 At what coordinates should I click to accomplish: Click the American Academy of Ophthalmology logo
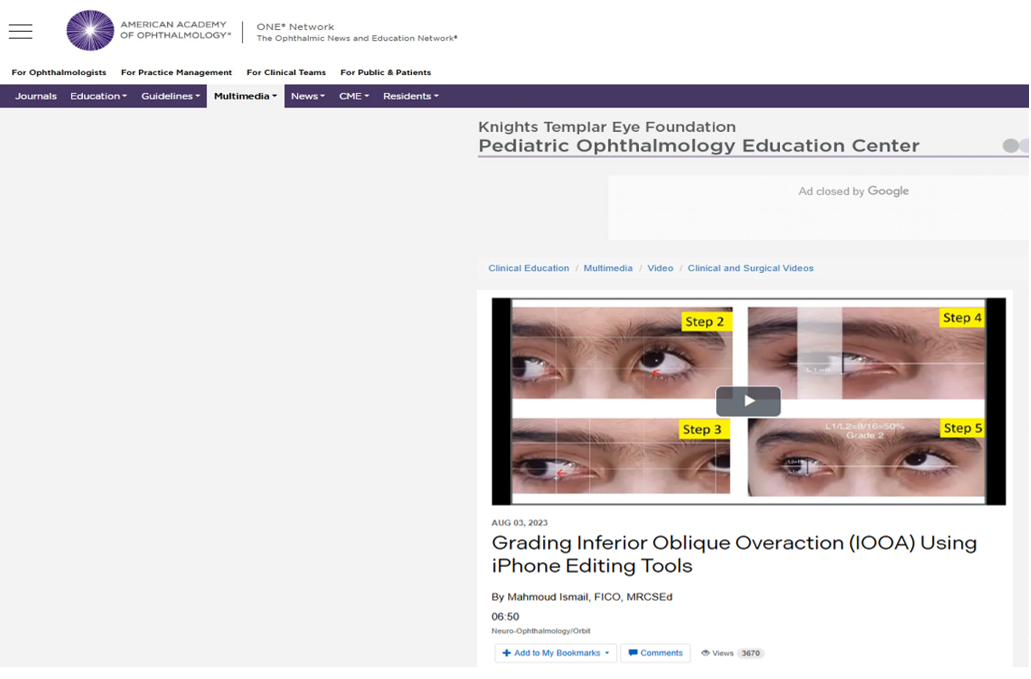pyautogui.click(x=149, y=30)
